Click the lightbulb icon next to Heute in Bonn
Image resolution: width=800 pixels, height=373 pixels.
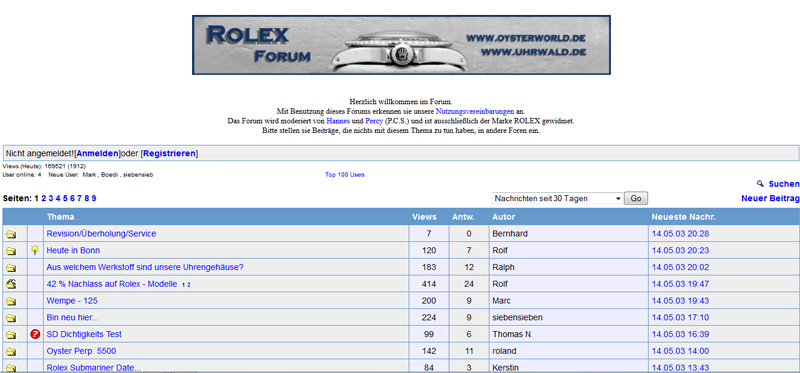(35, 250)
